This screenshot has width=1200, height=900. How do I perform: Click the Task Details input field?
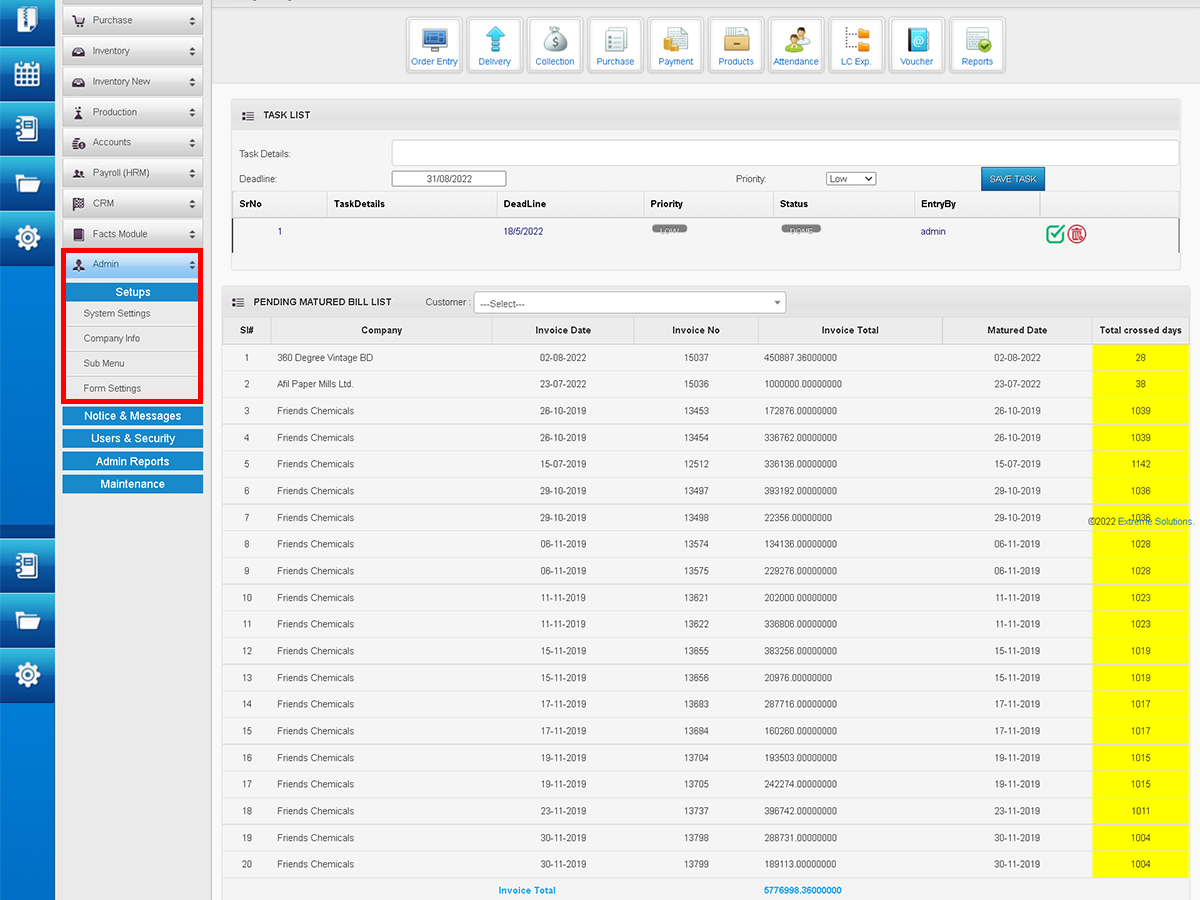pyautogui.click(x=785, y=153)
